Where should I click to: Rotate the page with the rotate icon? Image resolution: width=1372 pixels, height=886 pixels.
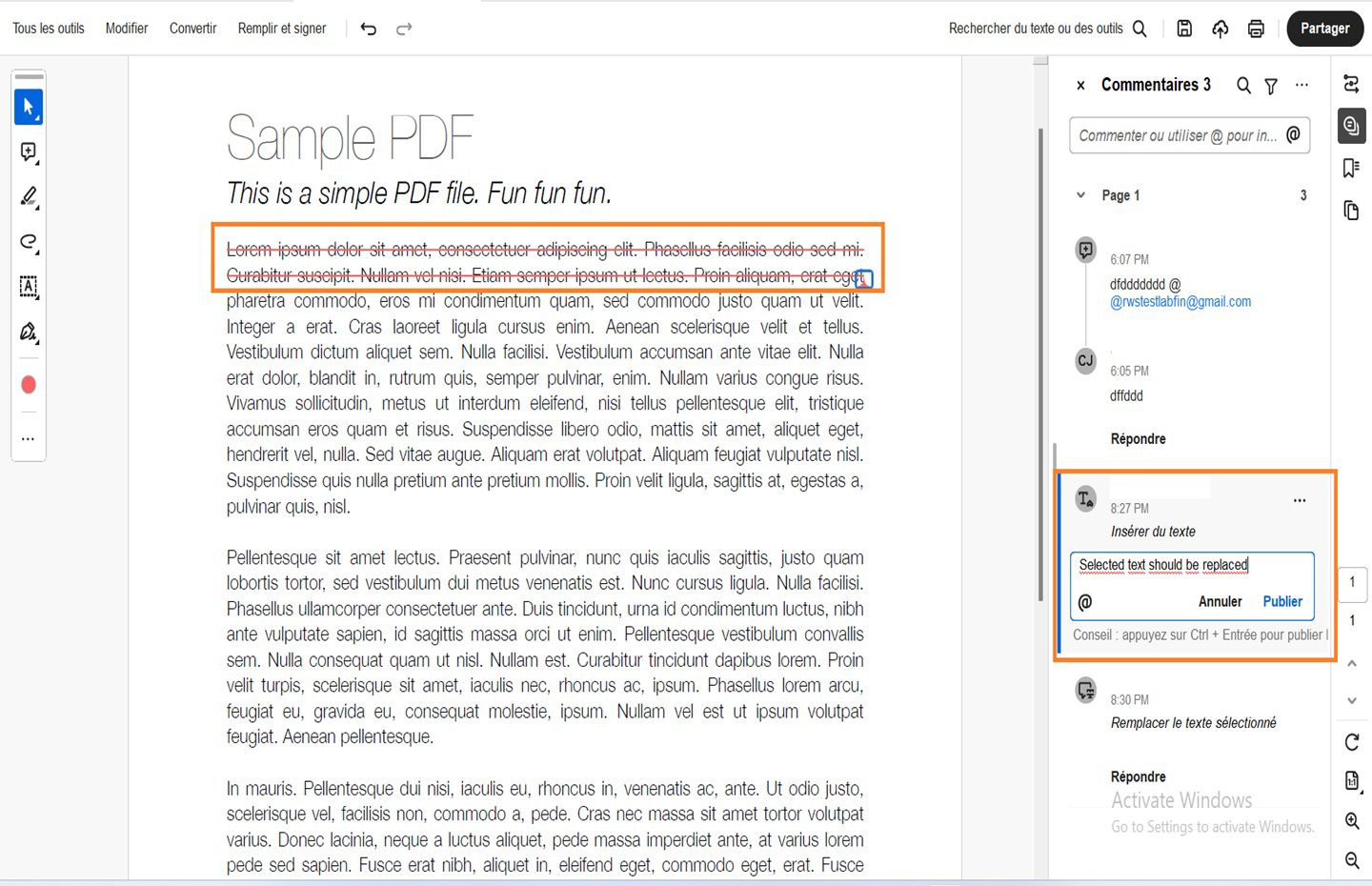pyautogui.click(x=1351, y=742)
